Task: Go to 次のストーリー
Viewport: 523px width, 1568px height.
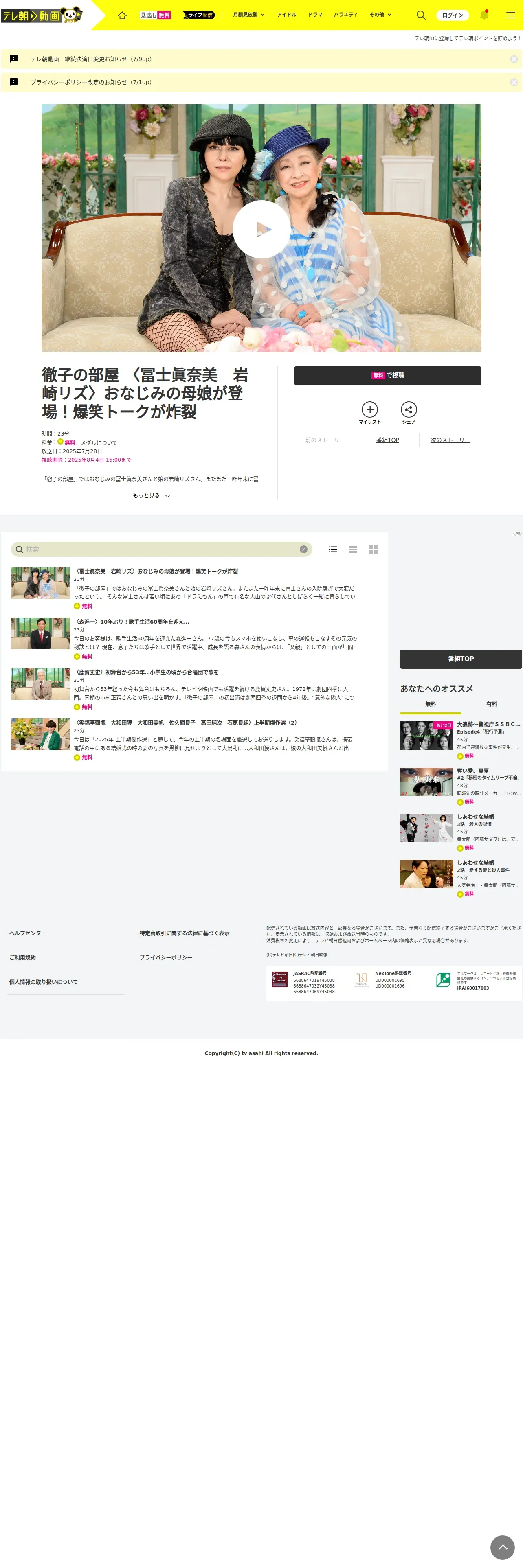Action: tap(450, 440)
